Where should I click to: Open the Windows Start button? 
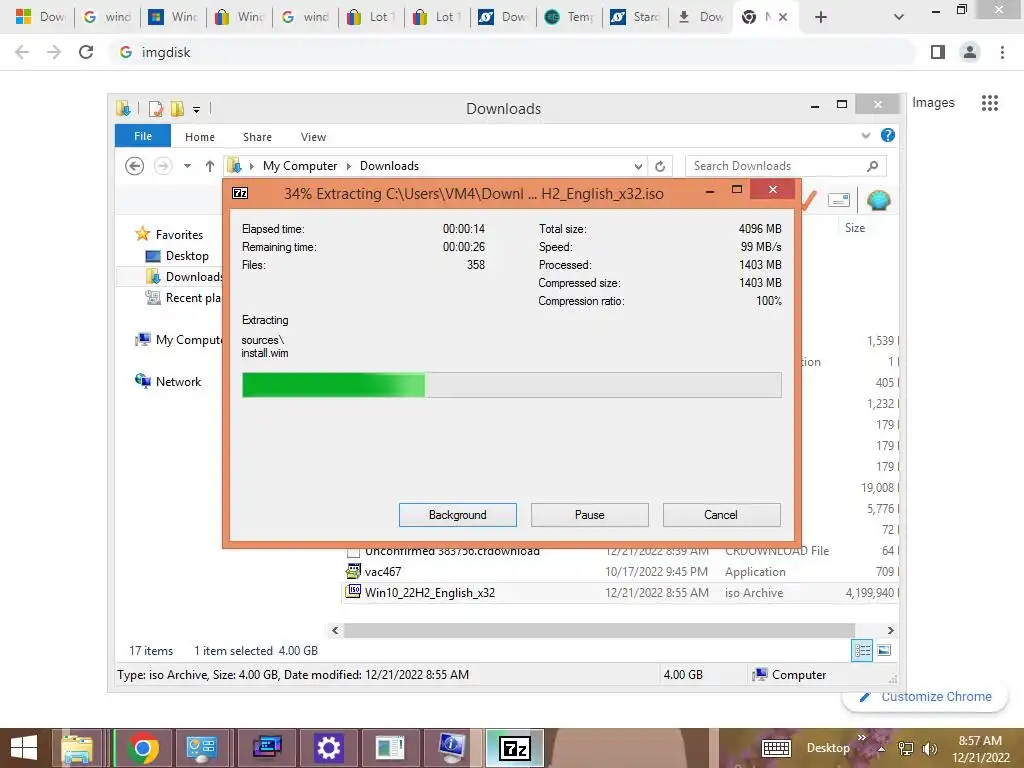click(24, 748)
